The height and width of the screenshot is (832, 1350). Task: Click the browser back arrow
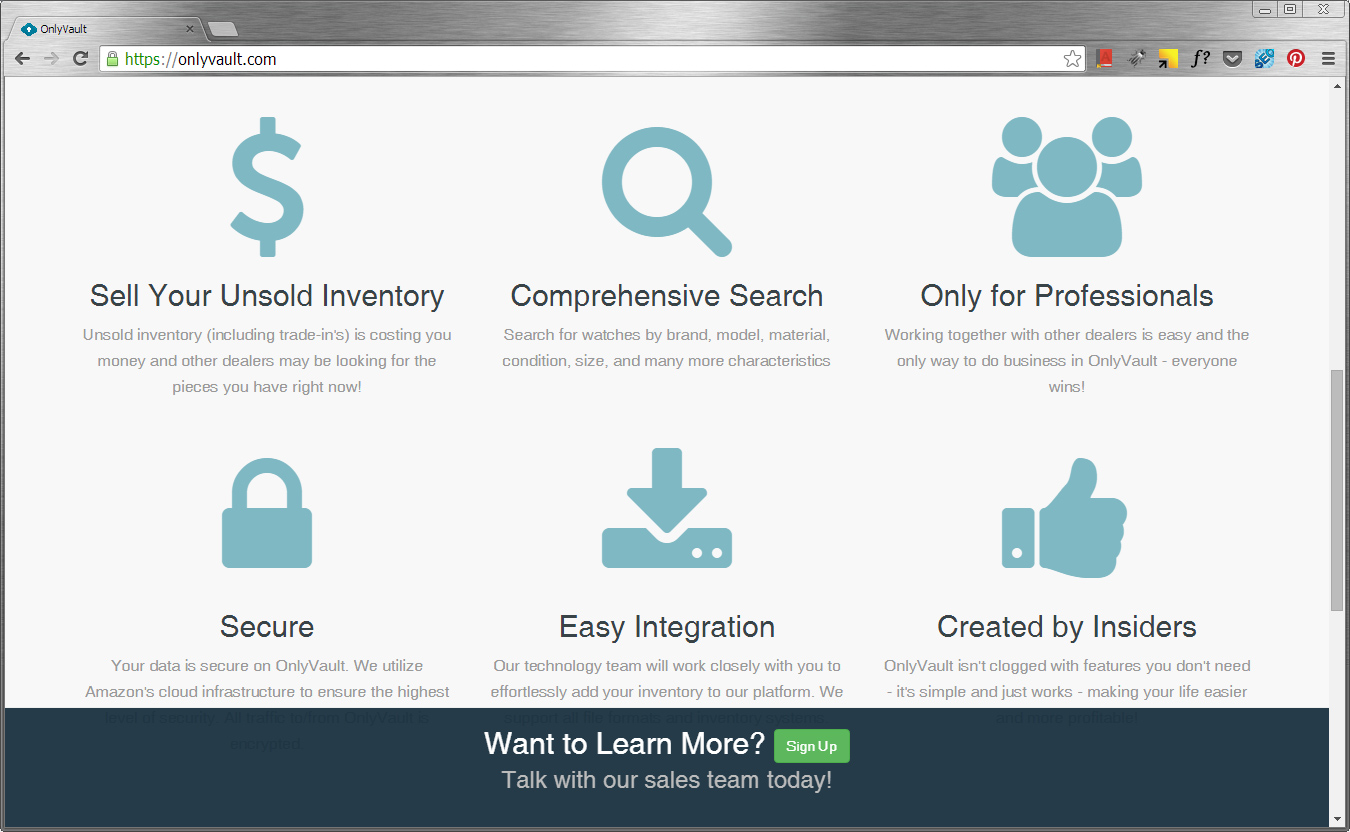[x=22, y=59]
